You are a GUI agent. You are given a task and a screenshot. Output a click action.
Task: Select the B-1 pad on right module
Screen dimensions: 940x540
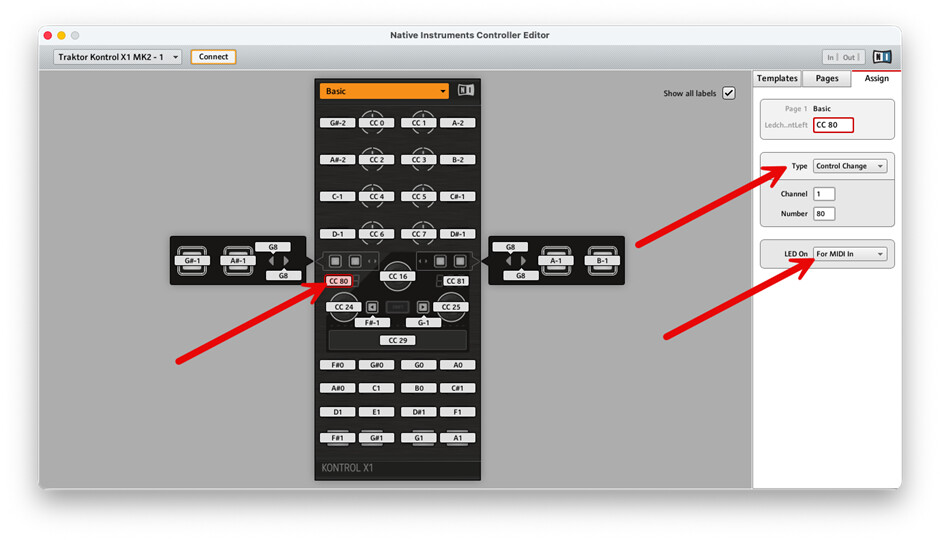(602, 260)
